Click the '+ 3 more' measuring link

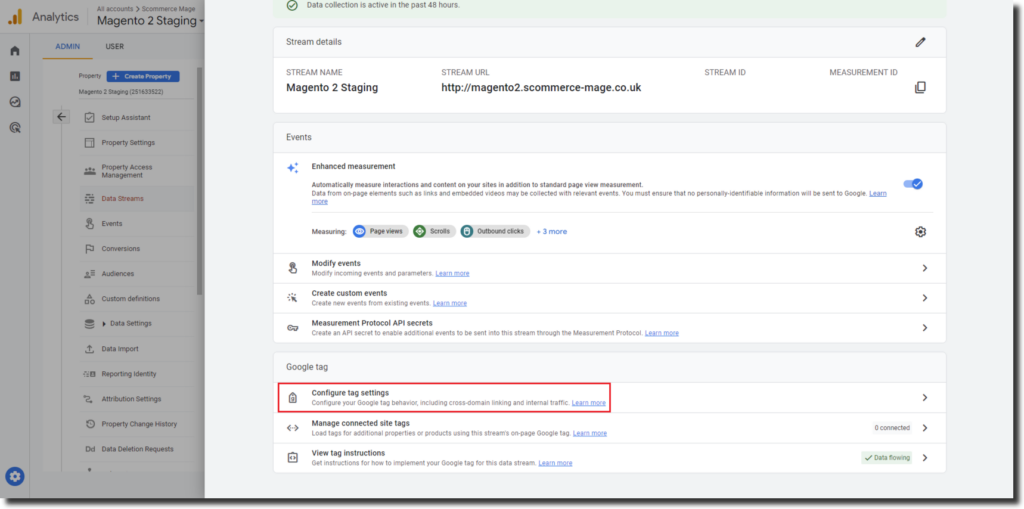(551, 232)
